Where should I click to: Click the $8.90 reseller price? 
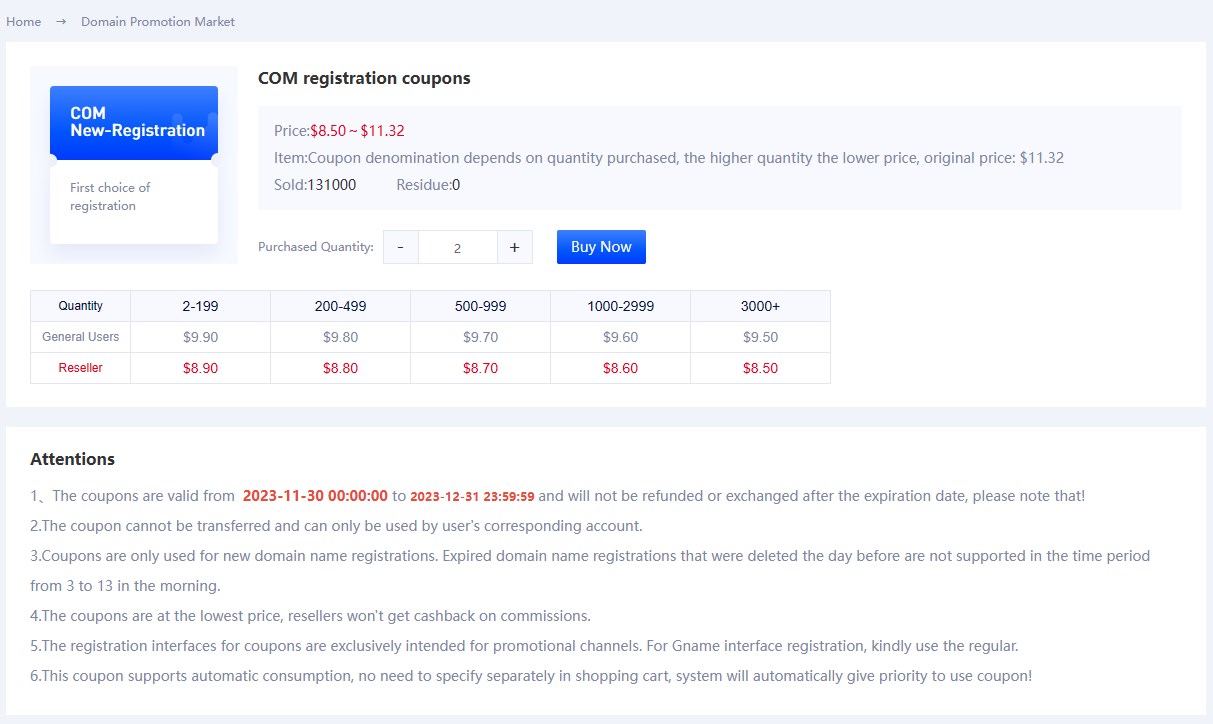200,368
